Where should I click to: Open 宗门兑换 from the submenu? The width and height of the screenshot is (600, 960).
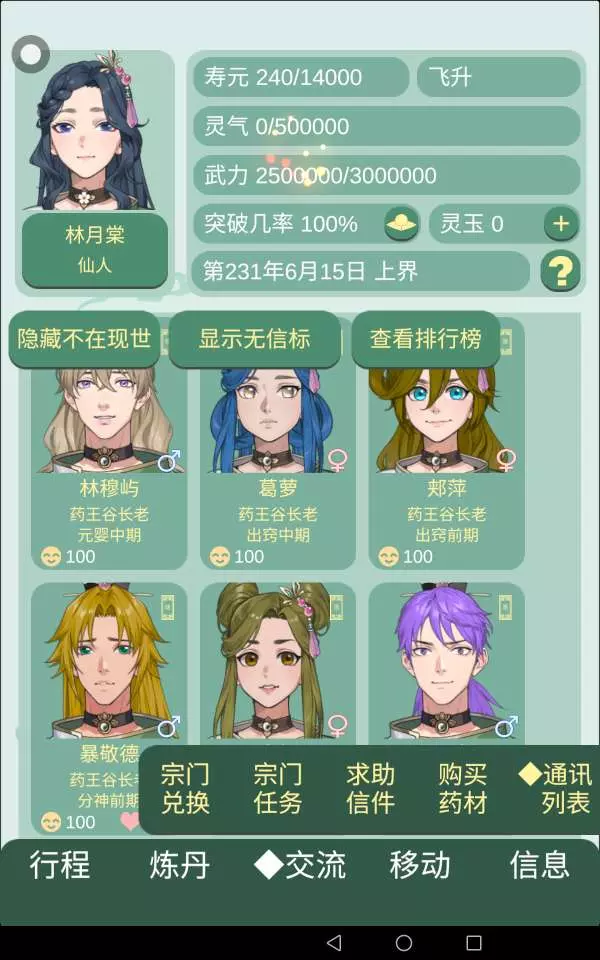pyautogui.click(x=185, y=789)
